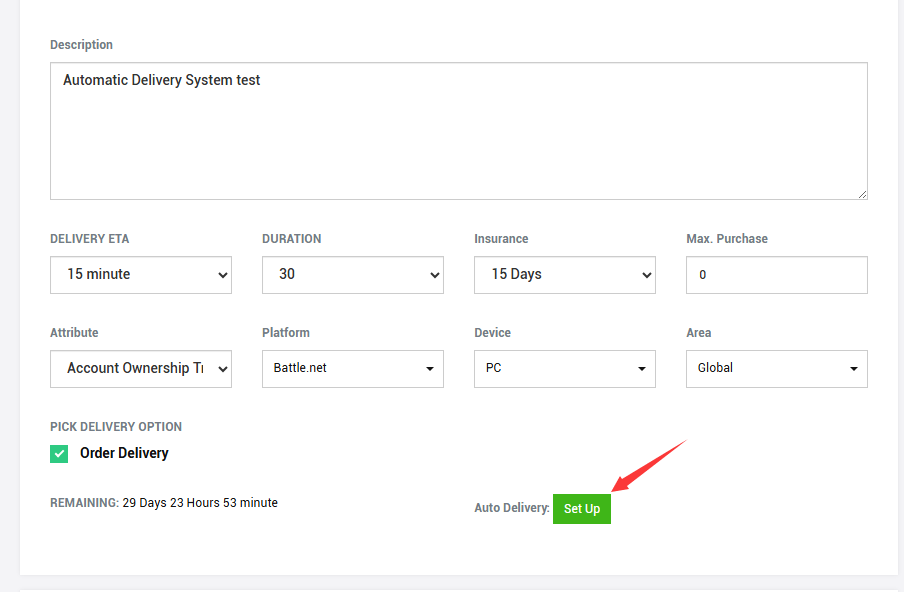The image size is (904, 592).
Task: Grab the Description box resize handle
Action: point(861,193)
